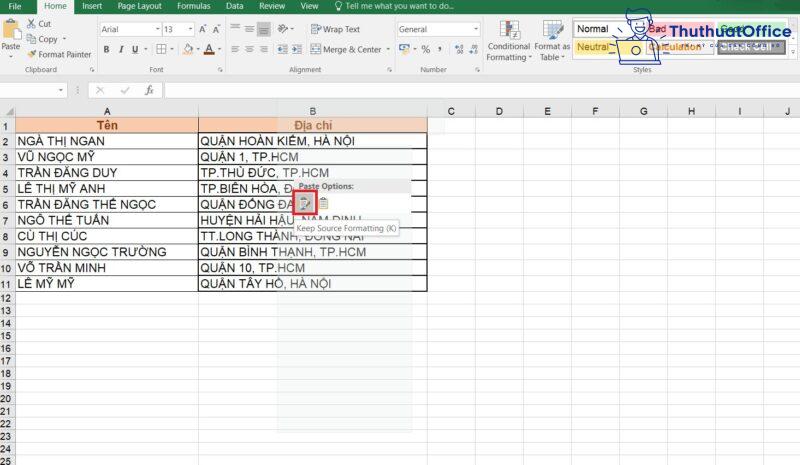Cut the selection with scissors icon

[x=32, y=23]
